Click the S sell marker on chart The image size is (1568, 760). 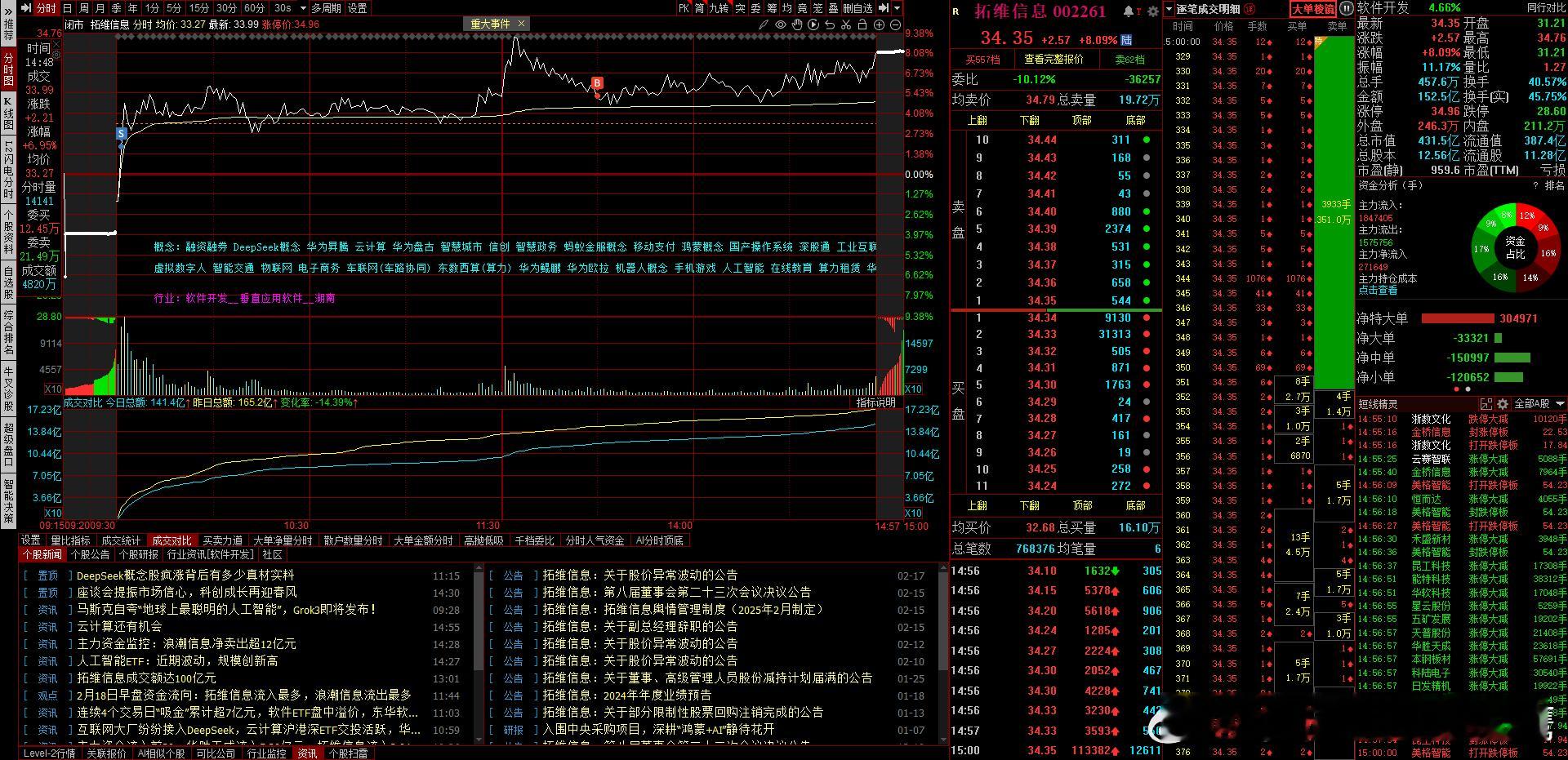(122, 133)
